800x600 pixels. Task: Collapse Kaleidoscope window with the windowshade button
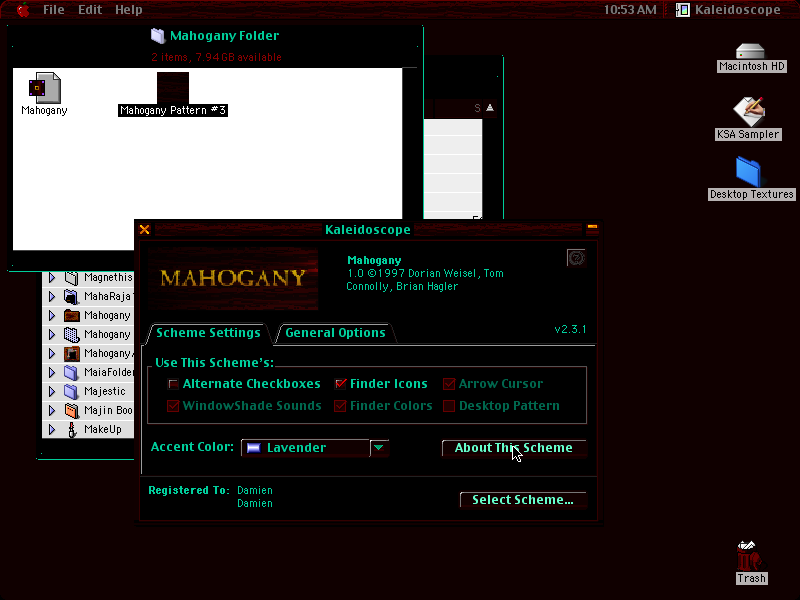point(592,229)
